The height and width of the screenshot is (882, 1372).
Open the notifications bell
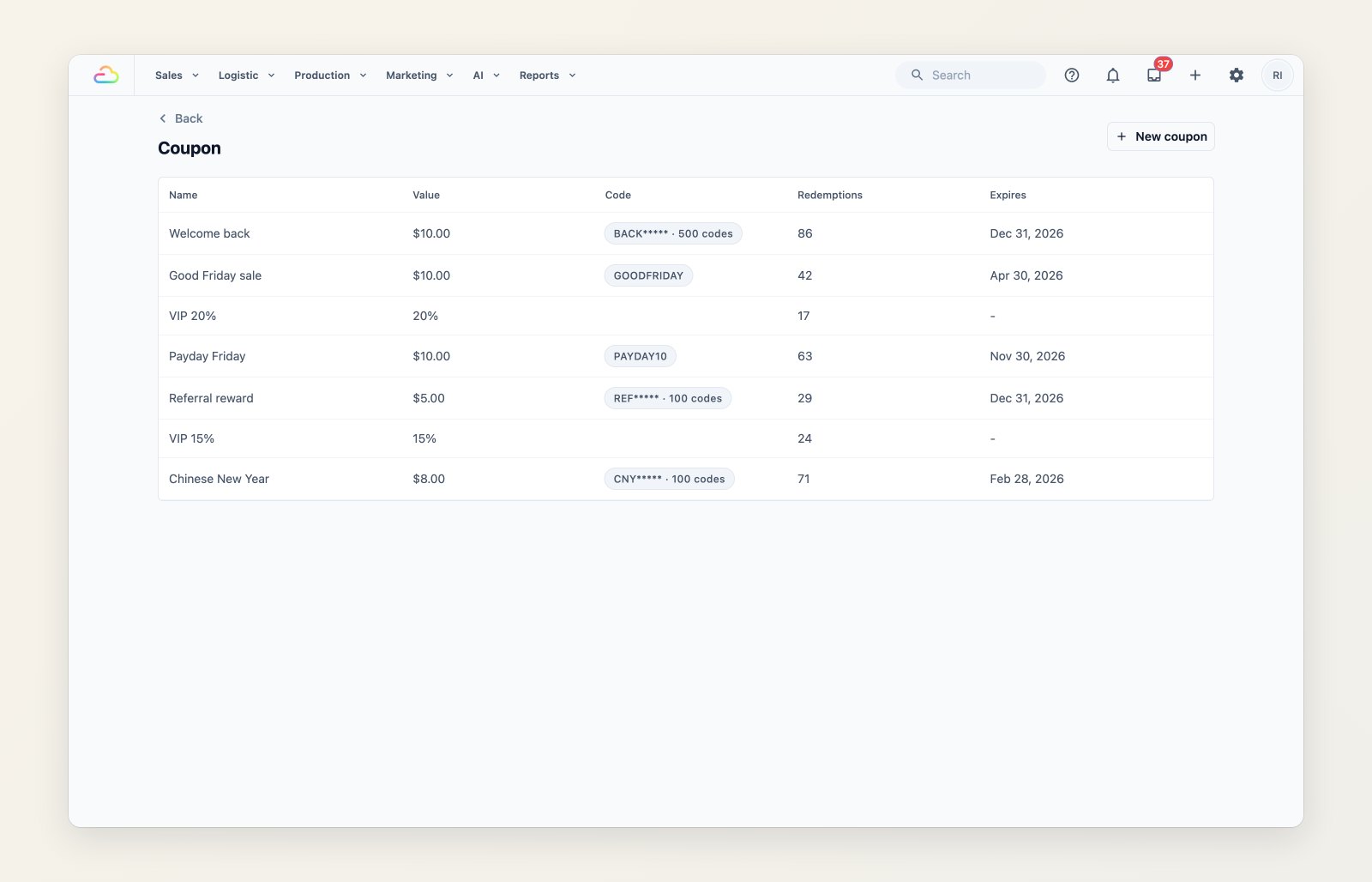click(x=1113, y=76)
